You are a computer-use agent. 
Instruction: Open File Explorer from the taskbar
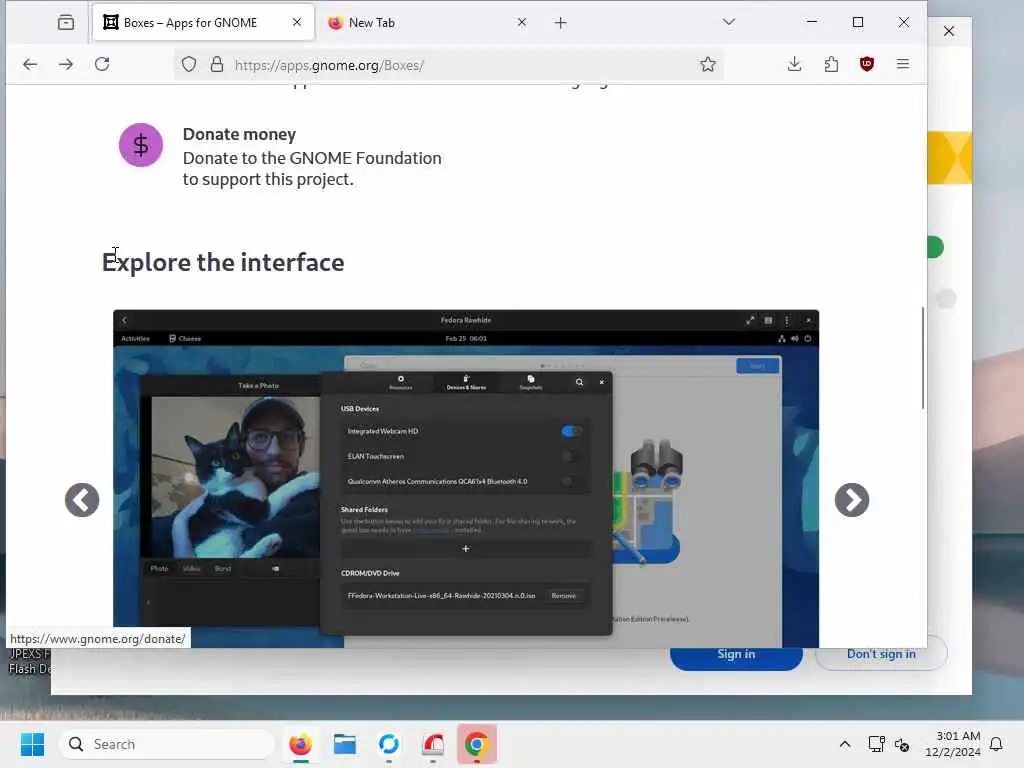pos(345,744)
